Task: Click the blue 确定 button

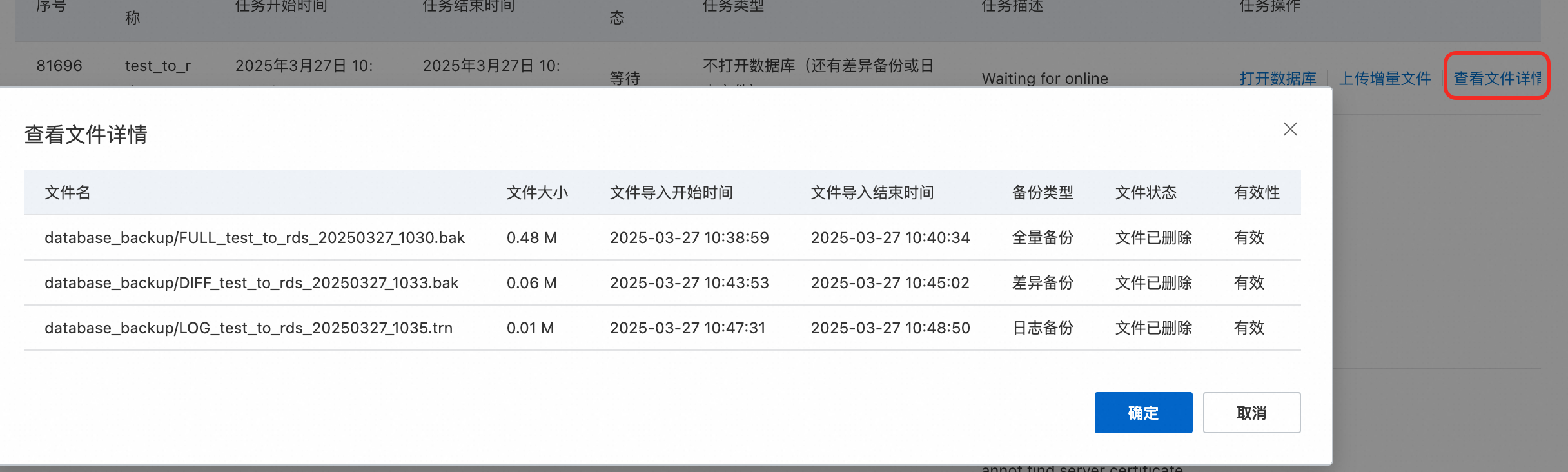Action: coord(1143,413)
